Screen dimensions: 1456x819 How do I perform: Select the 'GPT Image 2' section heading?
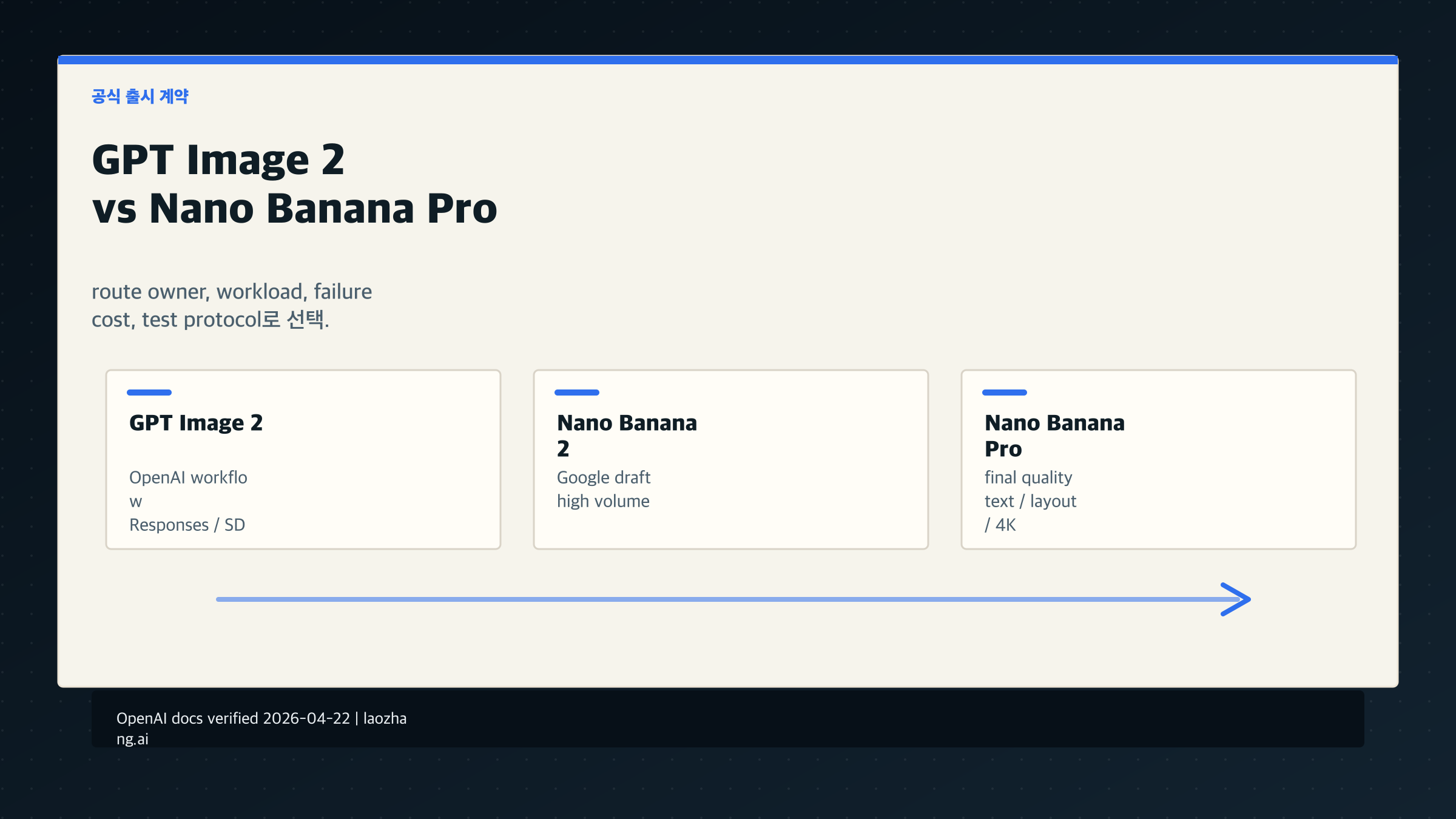[196, 422]
